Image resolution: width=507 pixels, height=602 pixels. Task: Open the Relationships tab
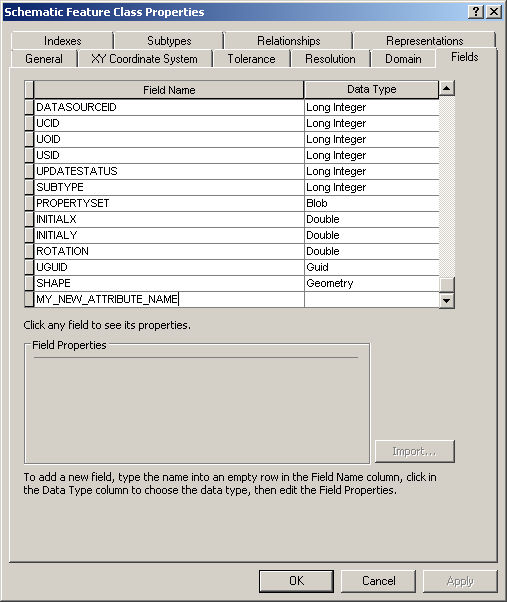point(289,40)
